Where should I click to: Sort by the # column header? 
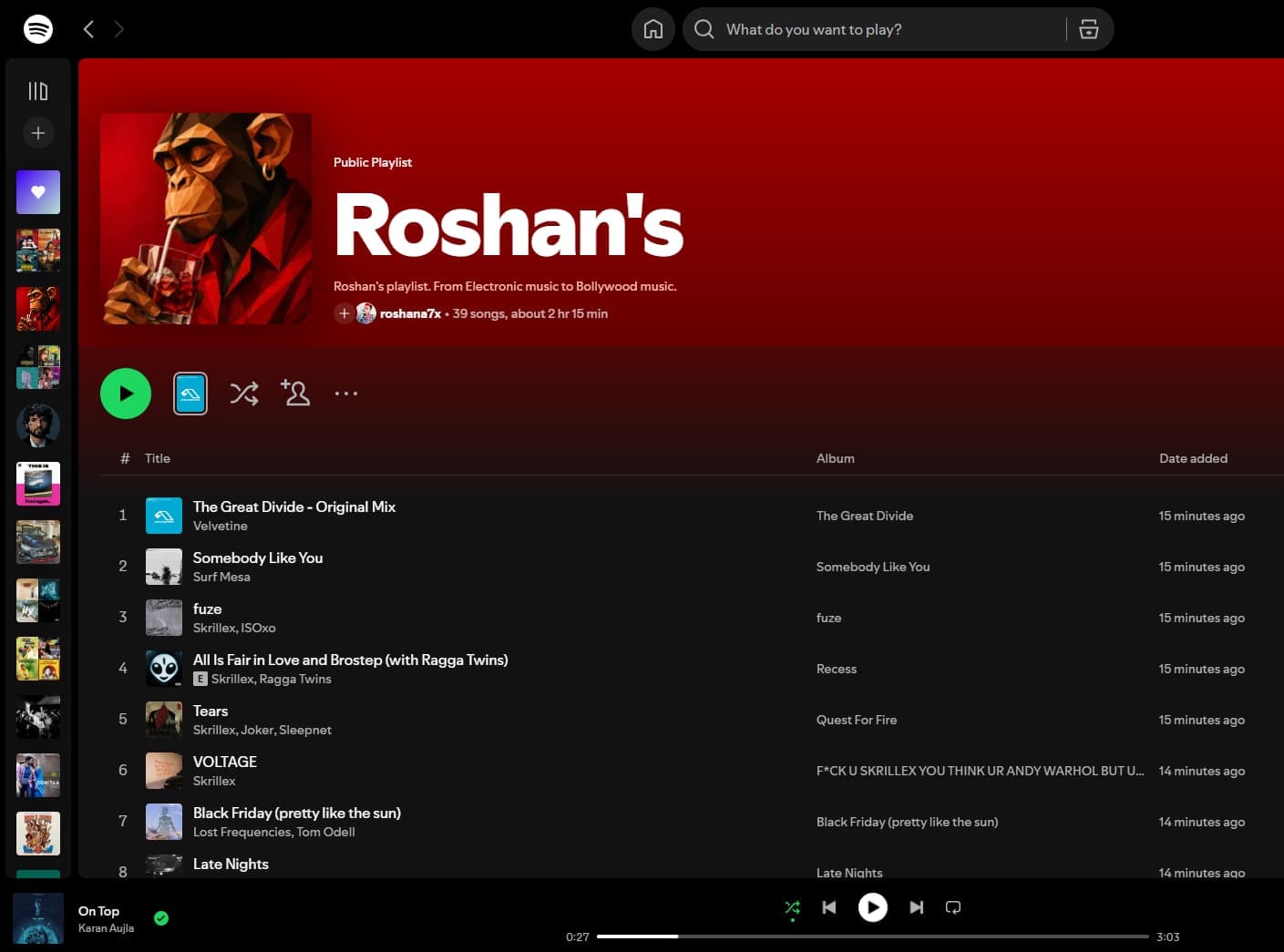click(125, 458)
